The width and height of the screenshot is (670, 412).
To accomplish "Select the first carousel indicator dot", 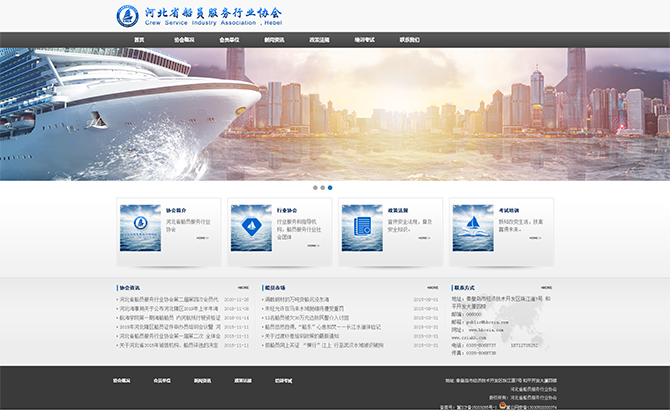I will [315, 187].
